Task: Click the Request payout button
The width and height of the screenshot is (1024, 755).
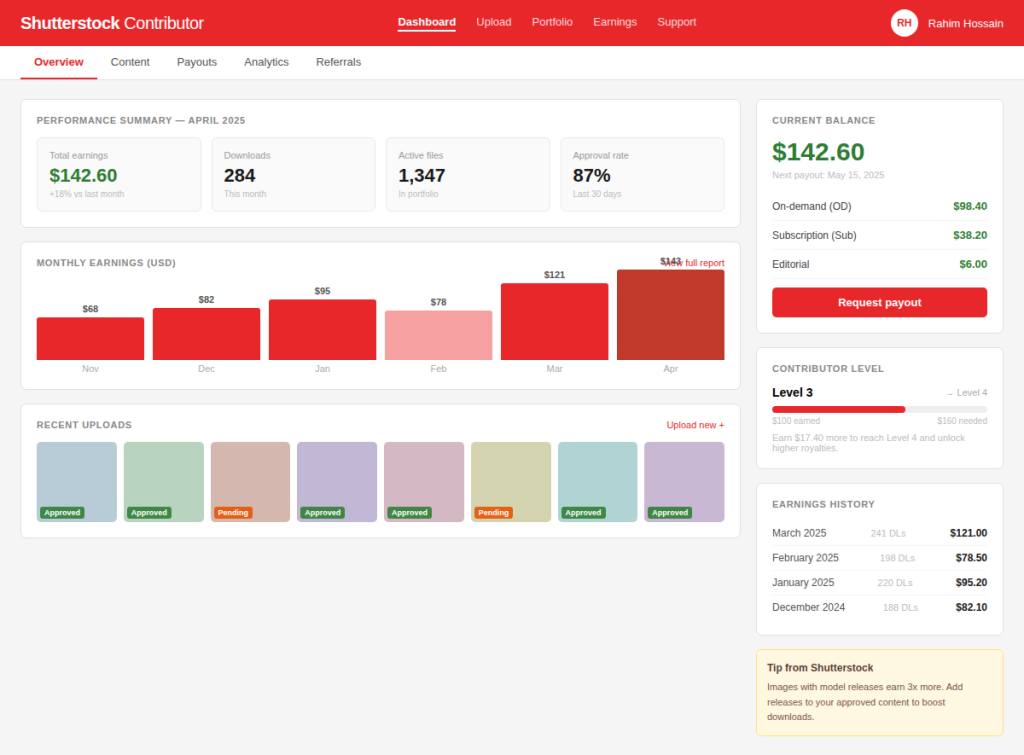Action: point(879,302)
